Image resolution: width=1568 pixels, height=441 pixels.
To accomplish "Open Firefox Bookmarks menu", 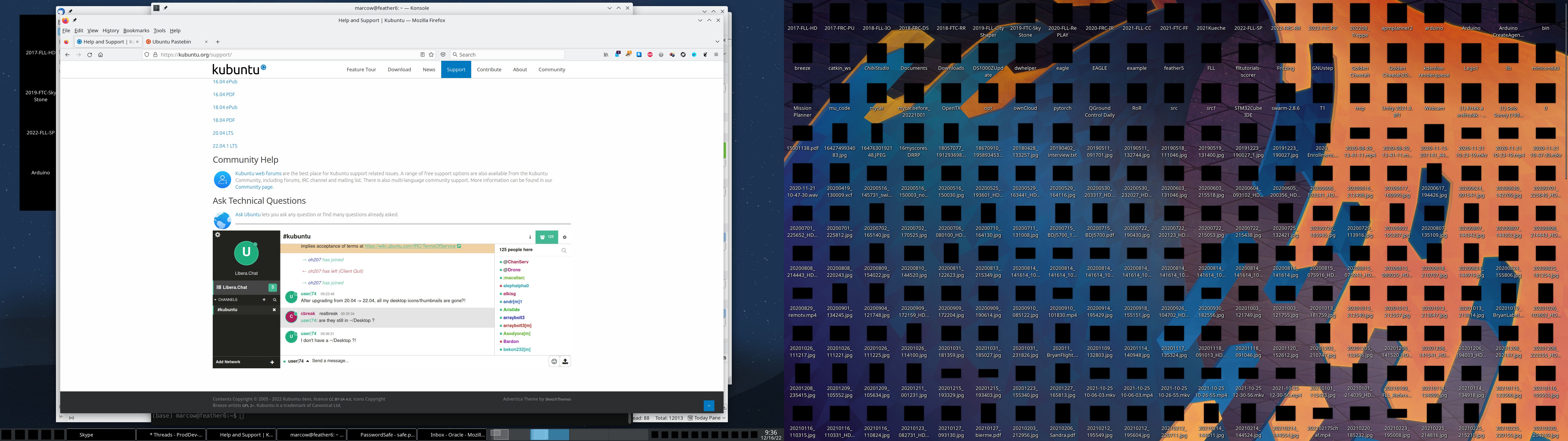I will tap(136, 30).
